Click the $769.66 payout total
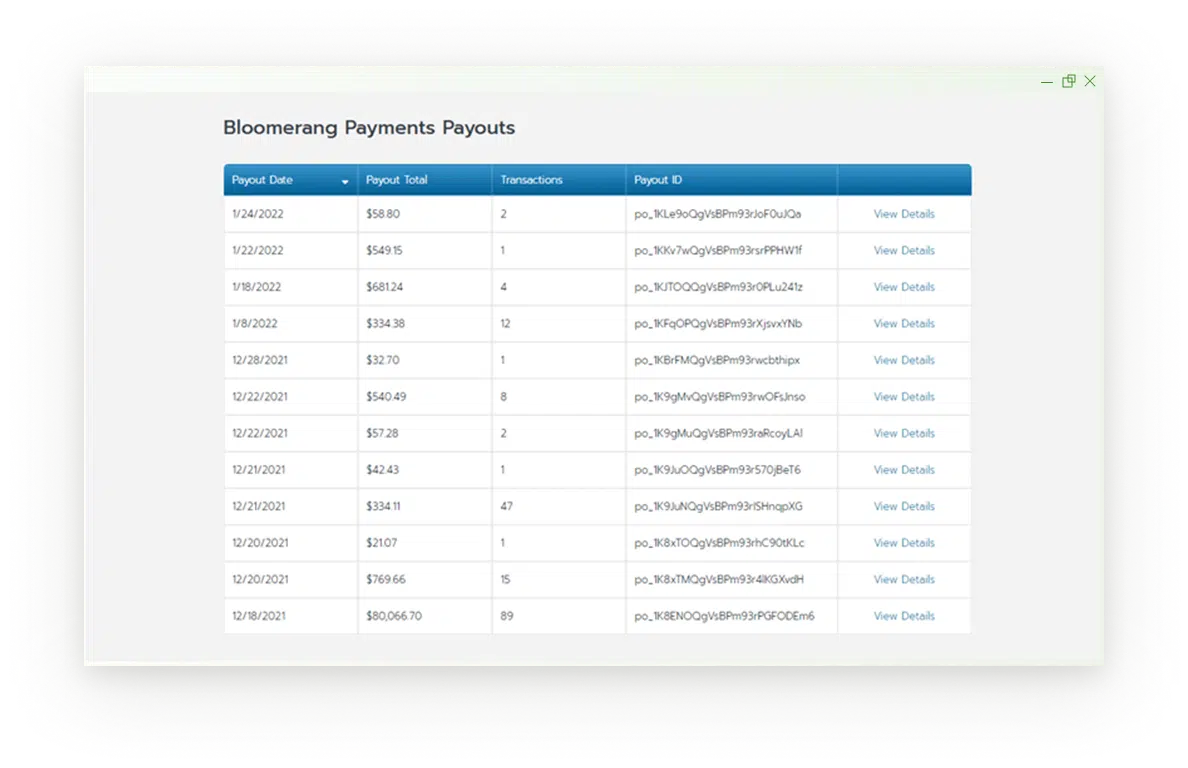 386,579
